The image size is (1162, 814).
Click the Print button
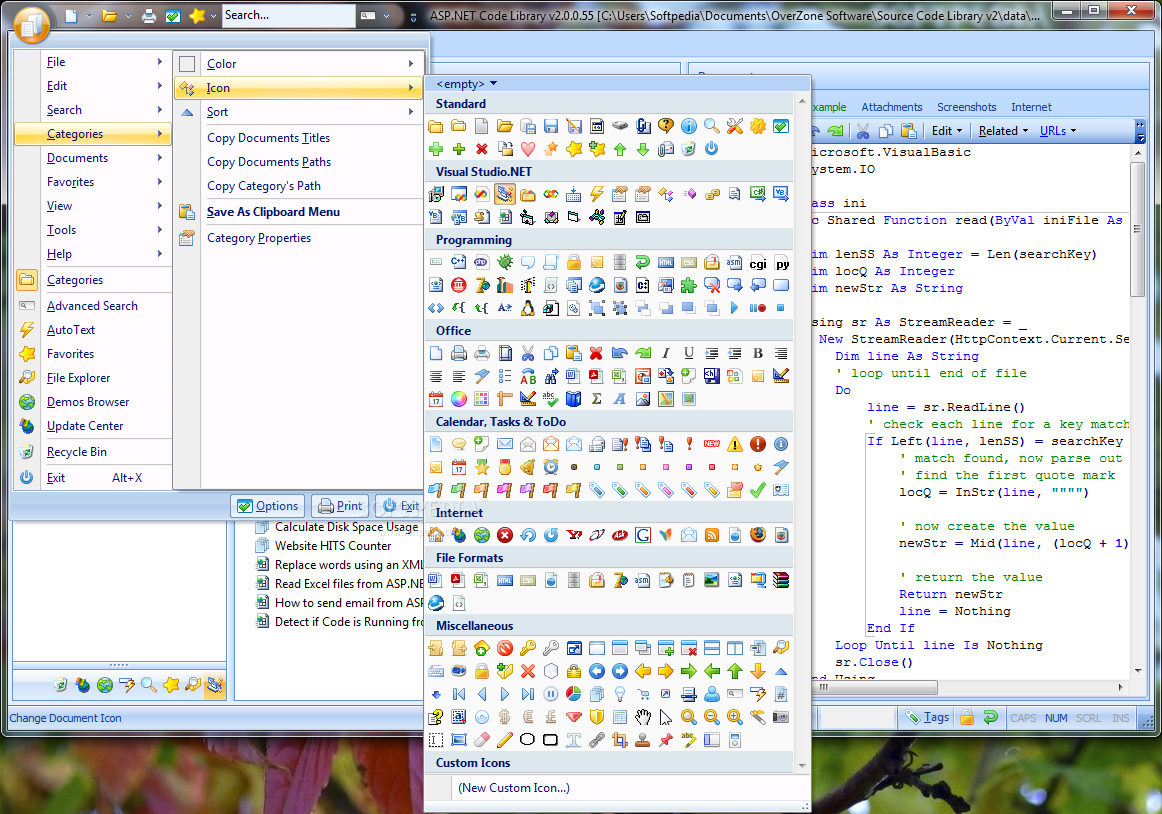[x=341, y=506]
